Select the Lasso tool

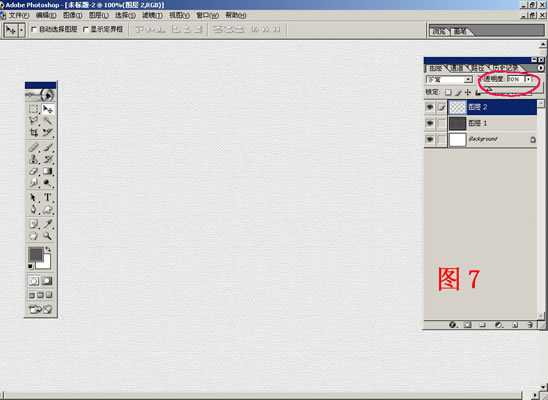click(34, 121)
